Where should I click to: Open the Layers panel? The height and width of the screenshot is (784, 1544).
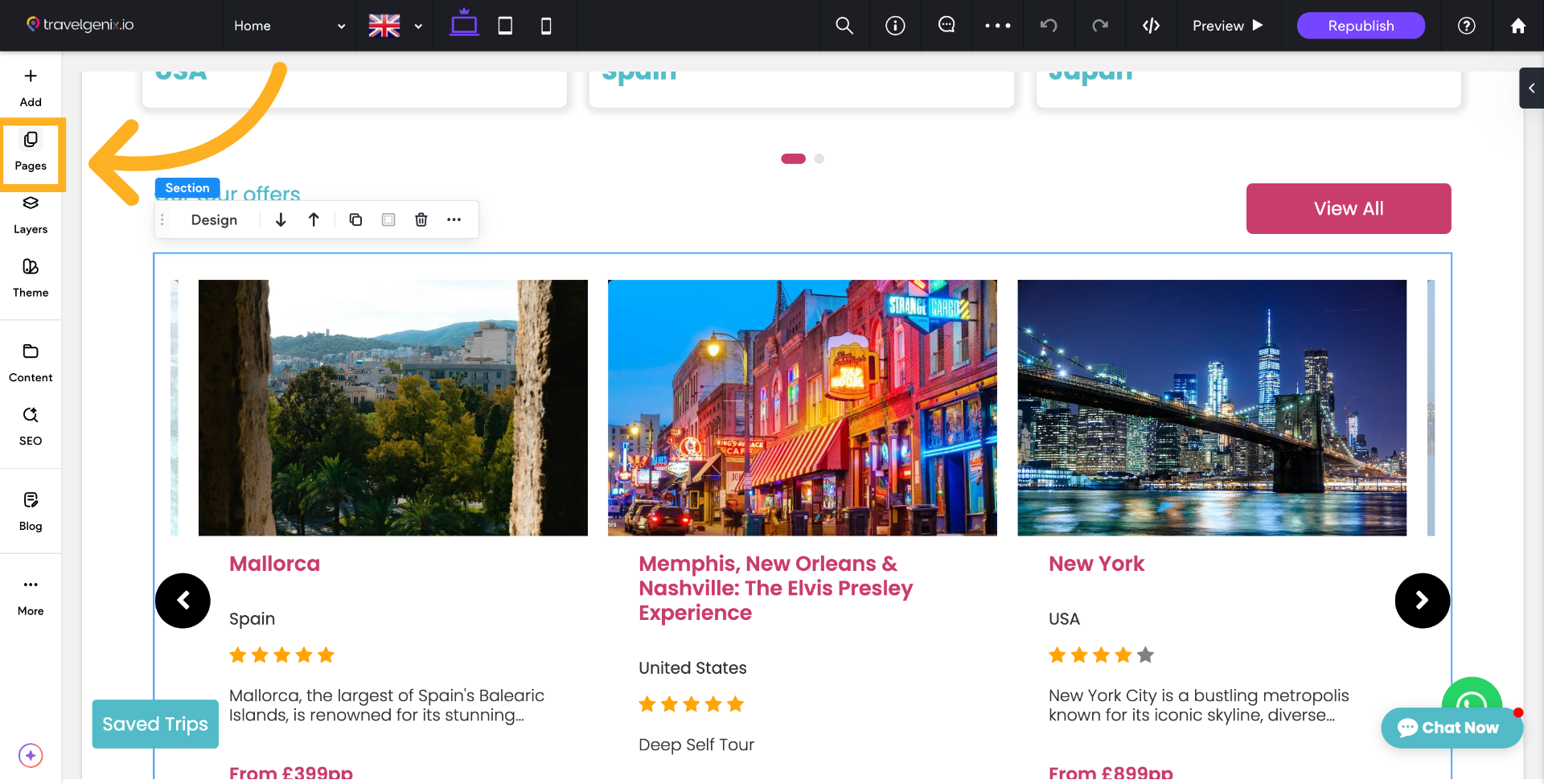coord(31,215)
